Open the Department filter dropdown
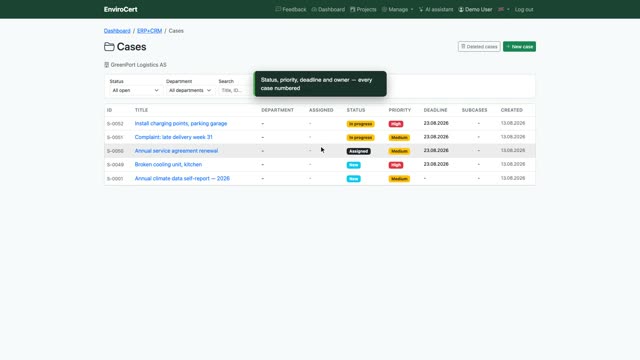Viewport: 640px width, 360px height. click(190, 90)
